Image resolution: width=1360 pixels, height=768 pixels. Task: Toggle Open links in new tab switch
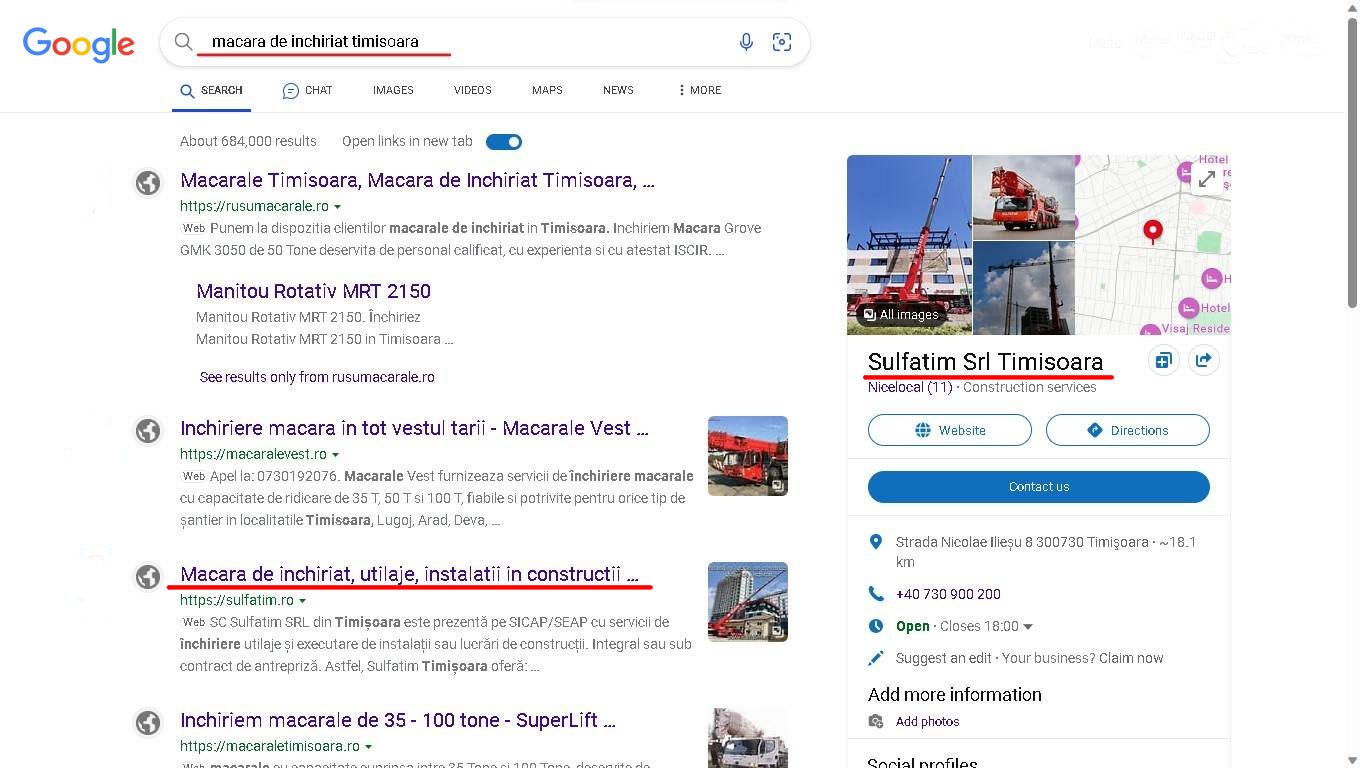[x=504, y=142]
